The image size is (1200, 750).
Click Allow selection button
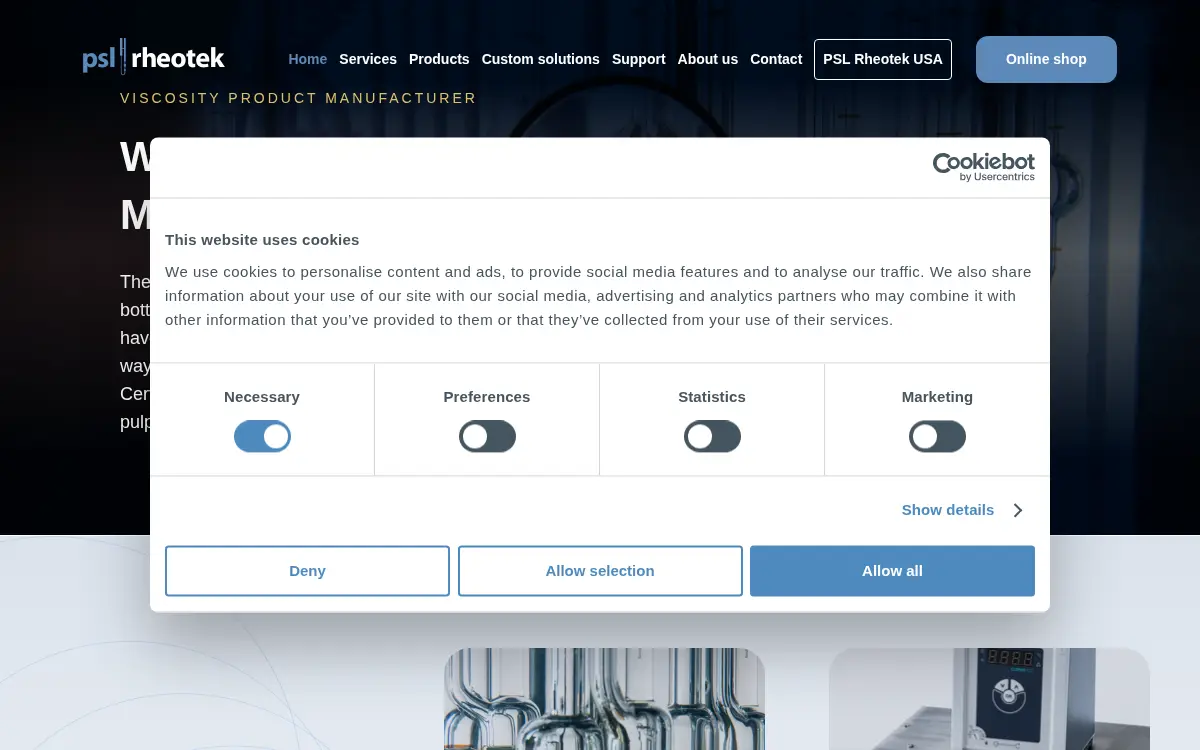tap(600, 571)
